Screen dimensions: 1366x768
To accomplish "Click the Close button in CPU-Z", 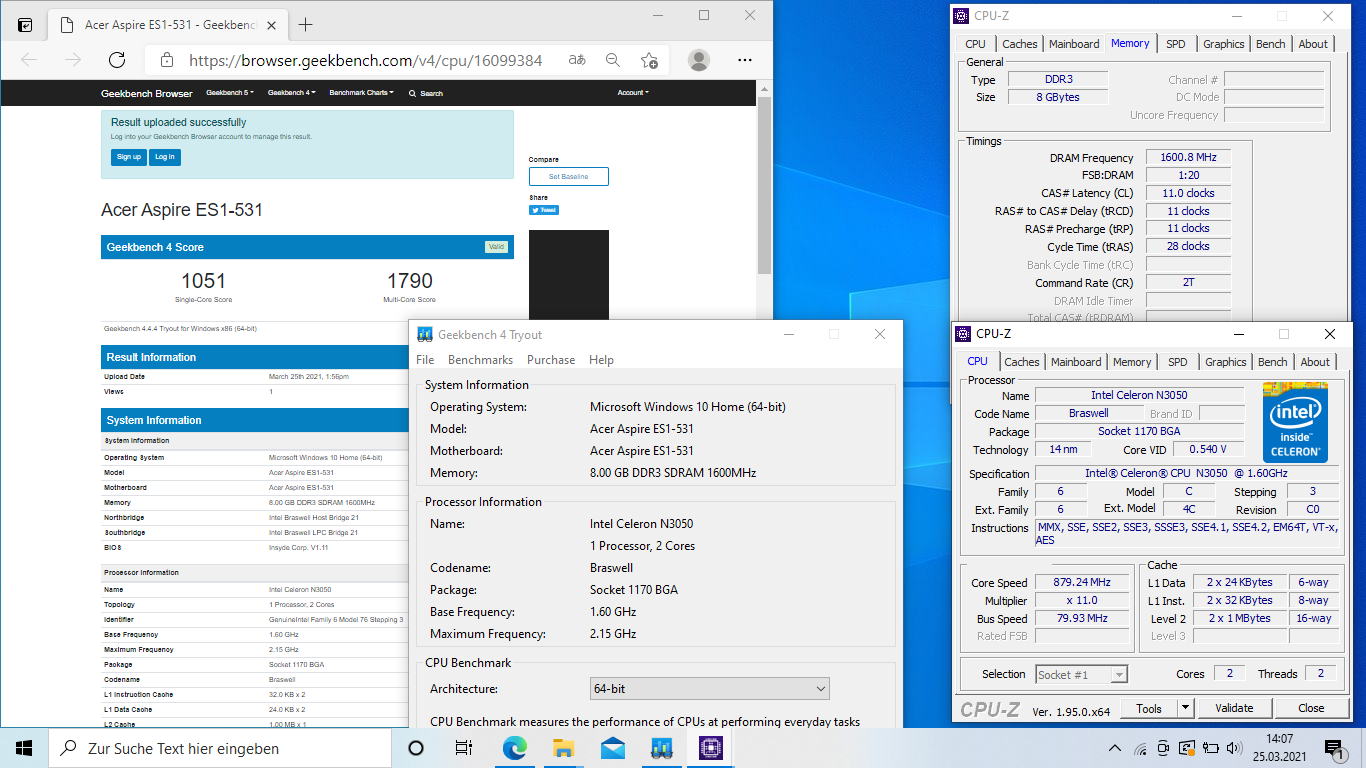I will click(x=1311, y=708).
